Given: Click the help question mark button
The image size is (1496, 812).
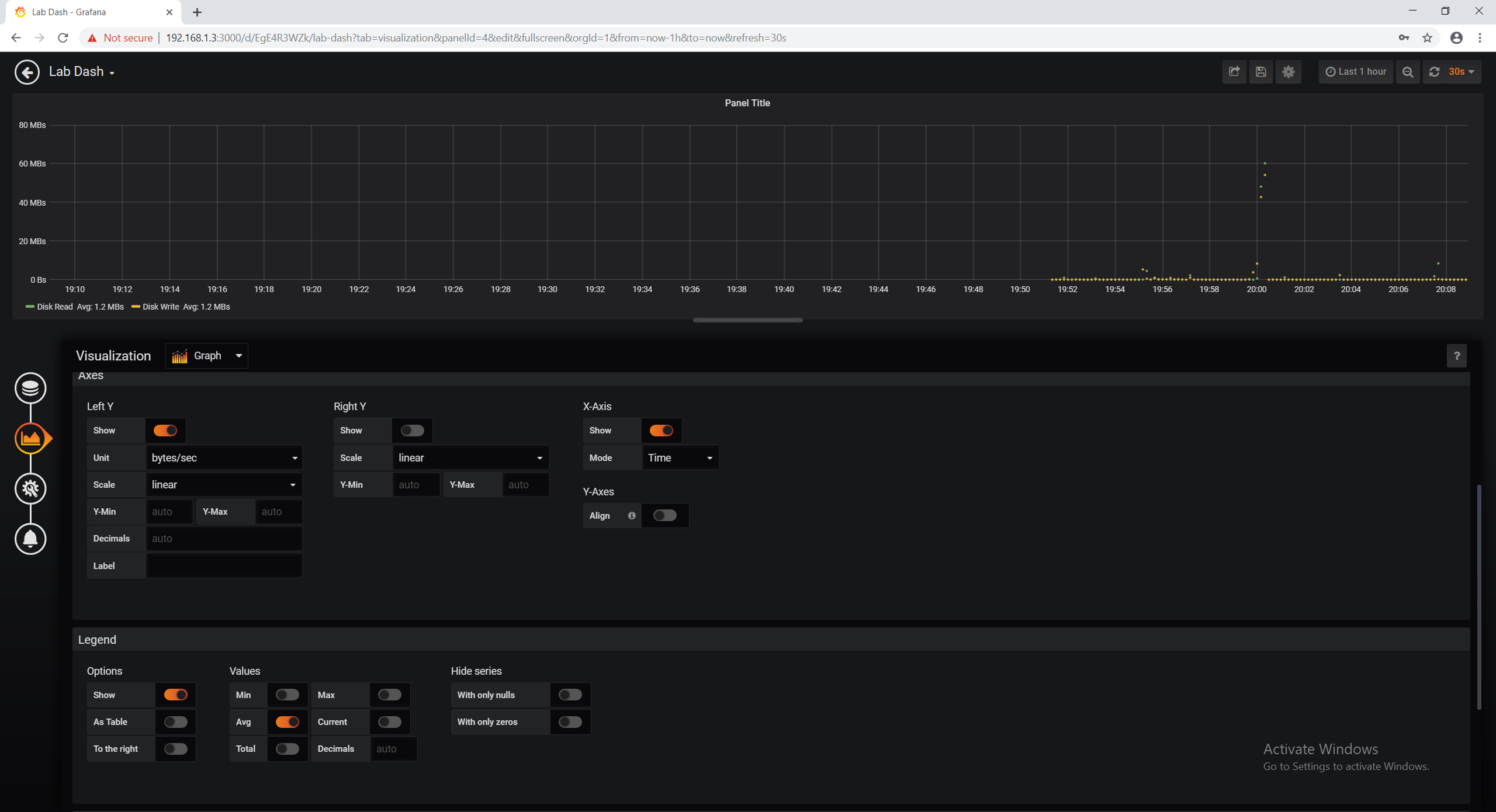Looking at the screenshot, I should (x=1457, y=356).
